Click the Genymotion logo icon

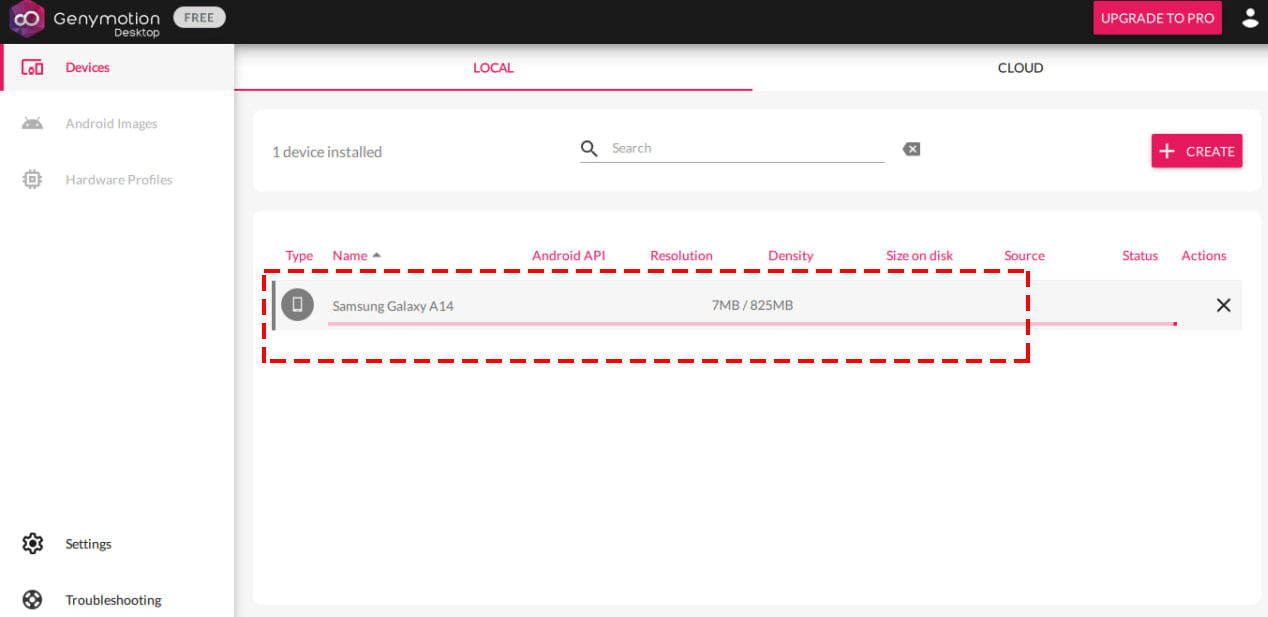tap(27, 18)
